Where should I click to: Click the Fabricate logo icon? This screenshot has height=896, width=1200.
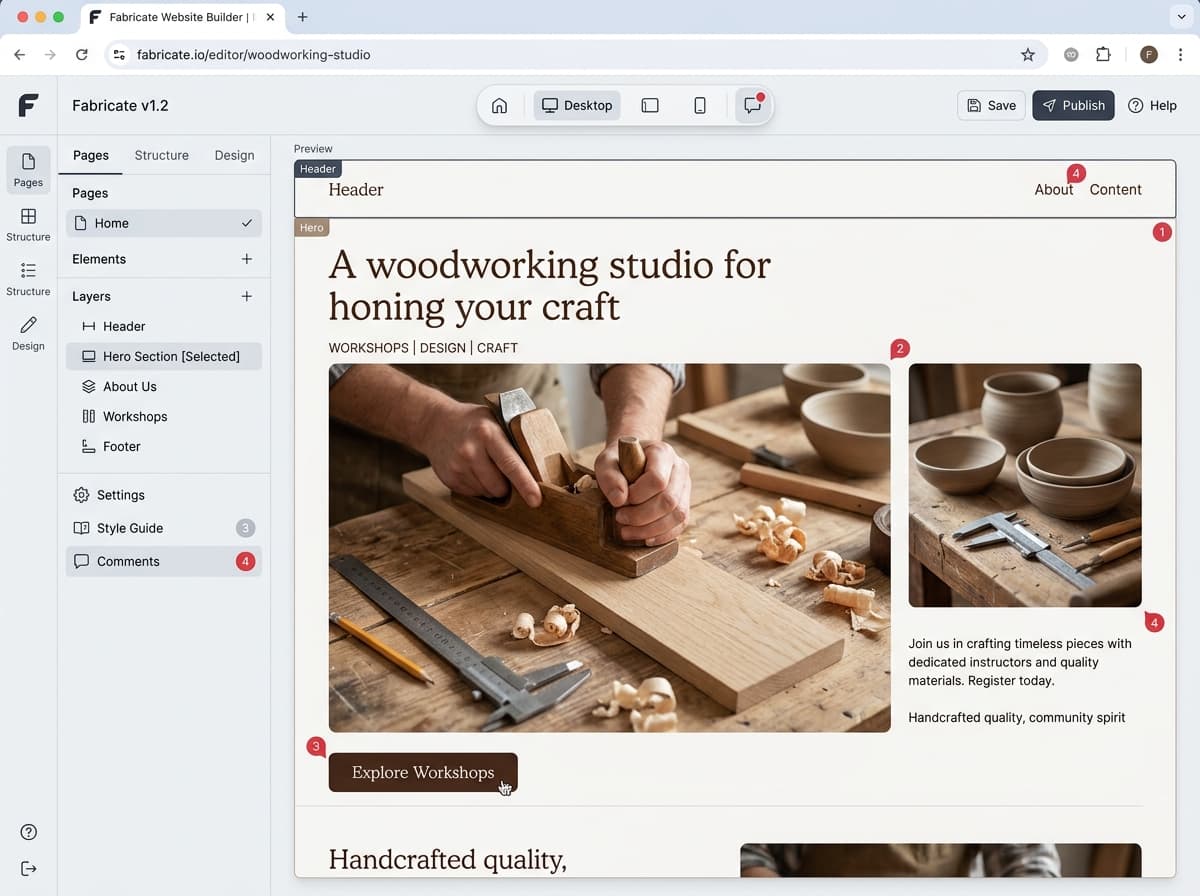tap(28, 105)
